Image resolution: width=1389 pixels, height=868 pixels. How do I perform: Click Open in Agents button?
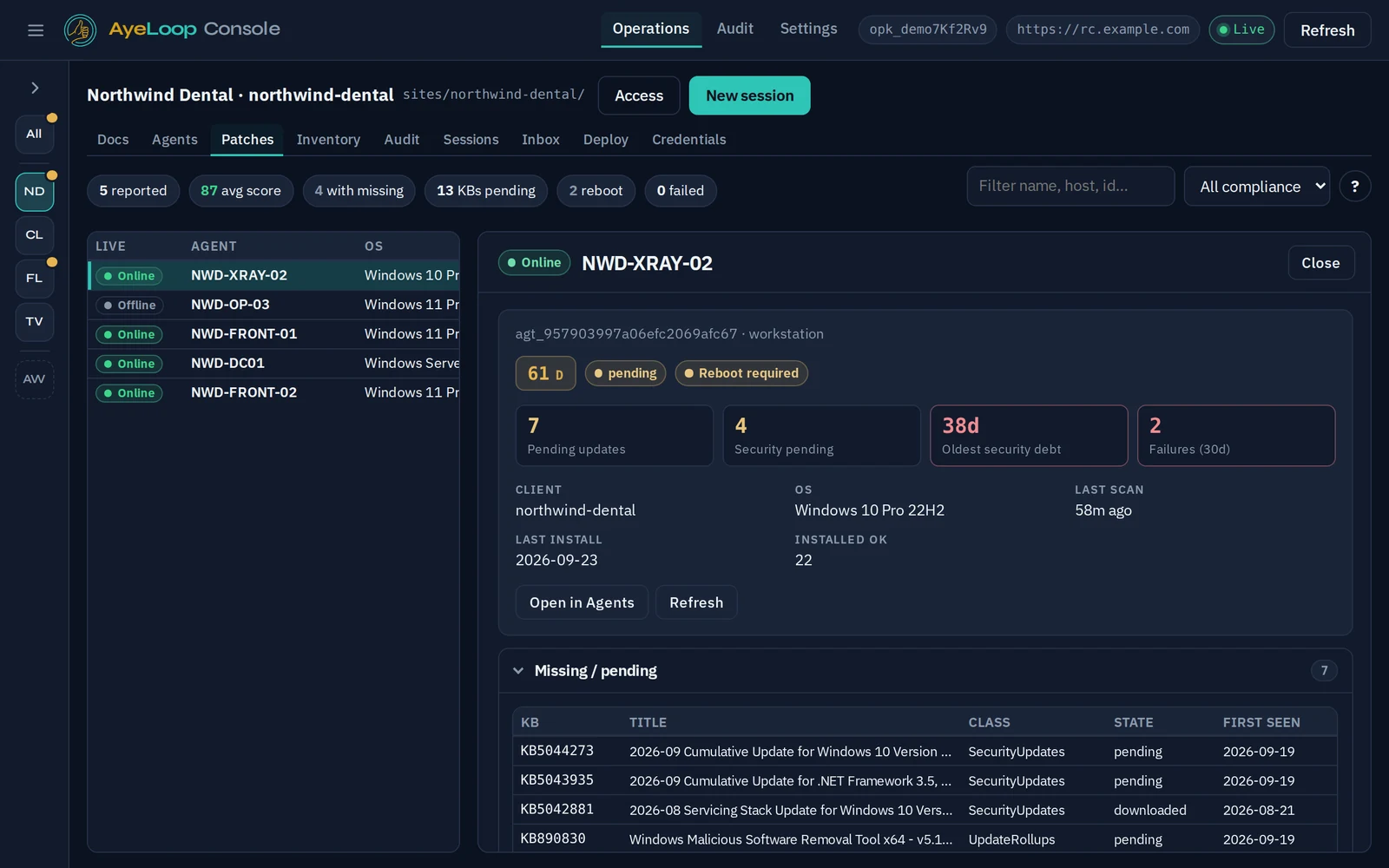coord(582,602)
